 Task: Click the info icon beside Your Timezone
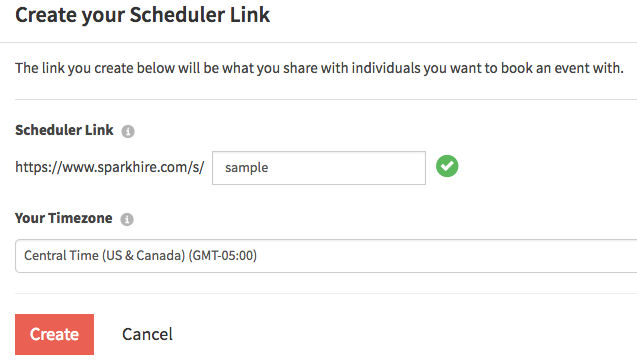127,219
